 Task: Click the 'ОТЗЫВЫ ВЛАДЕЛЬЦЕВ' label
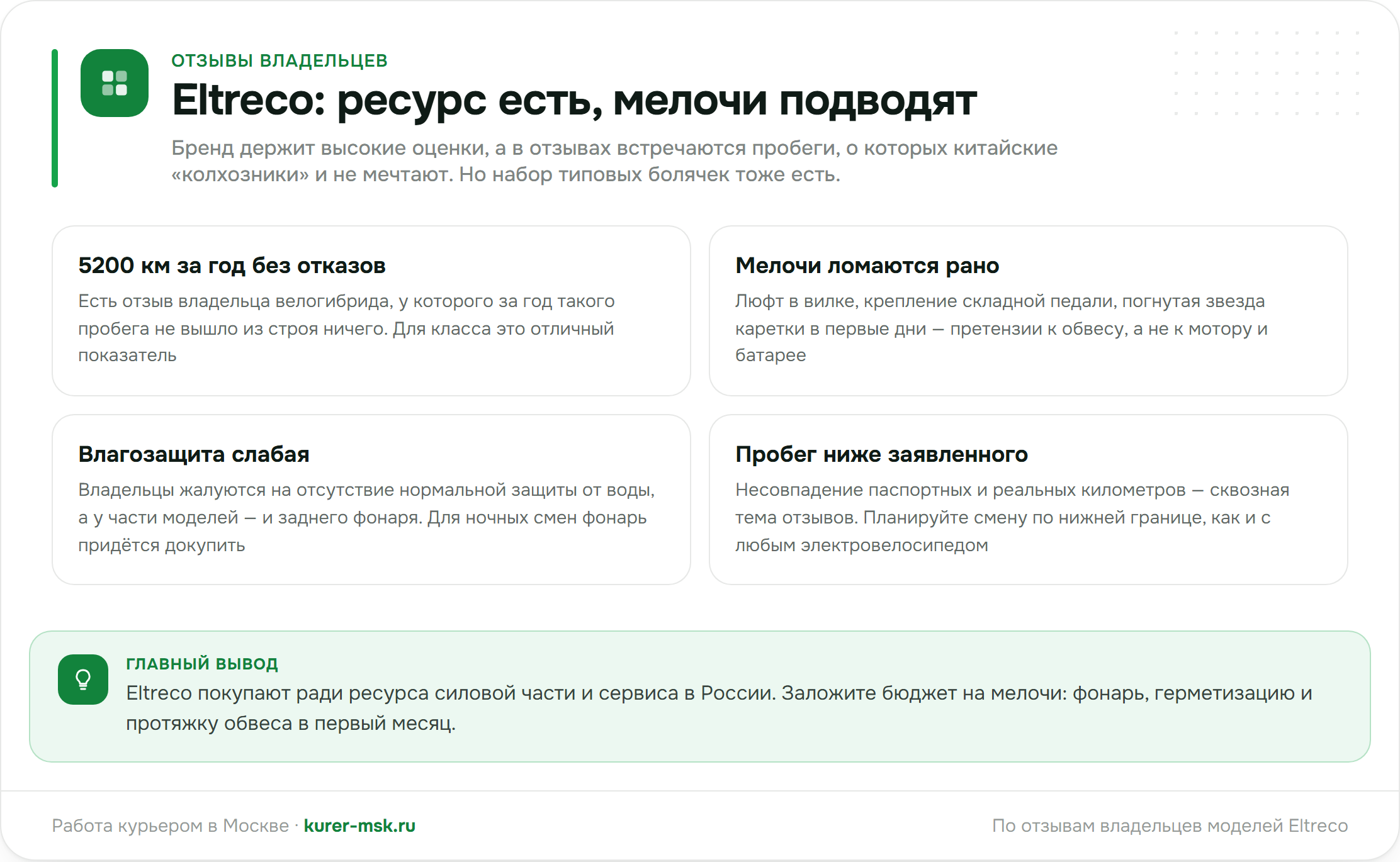279,60
